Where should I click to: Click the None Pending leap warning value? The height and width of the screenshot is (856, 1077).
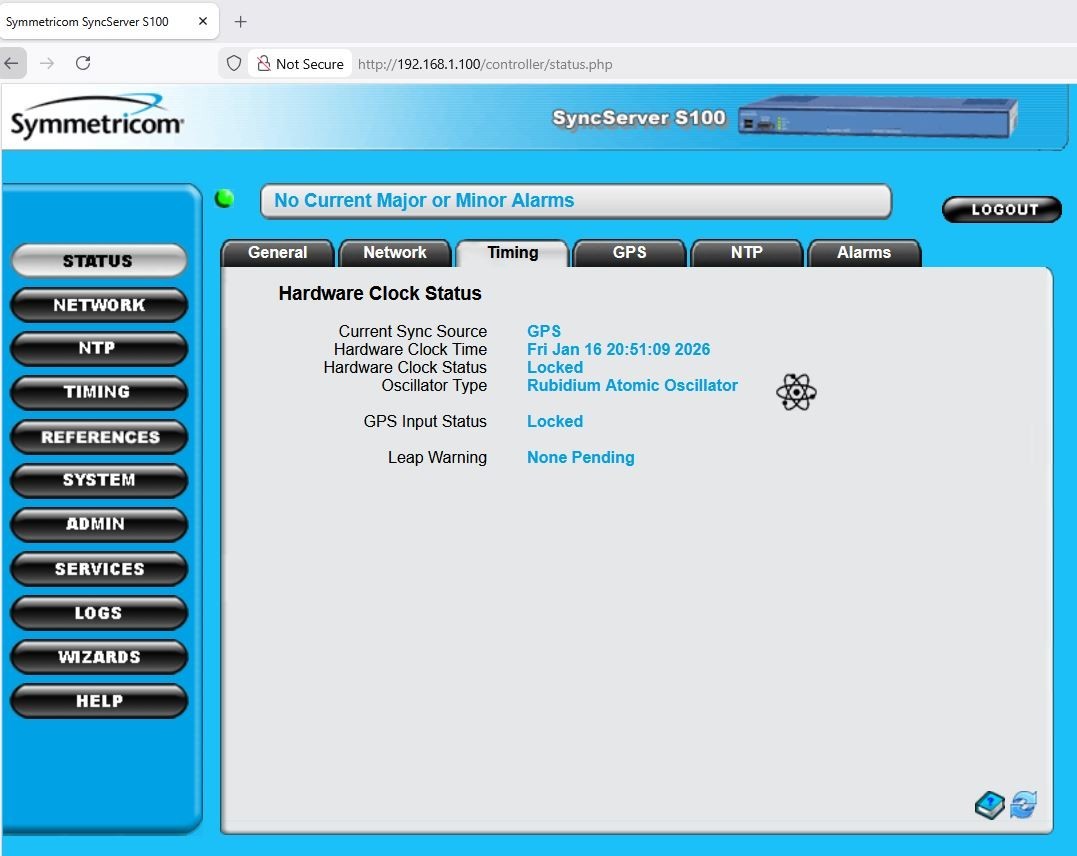(x=580, y=458)
